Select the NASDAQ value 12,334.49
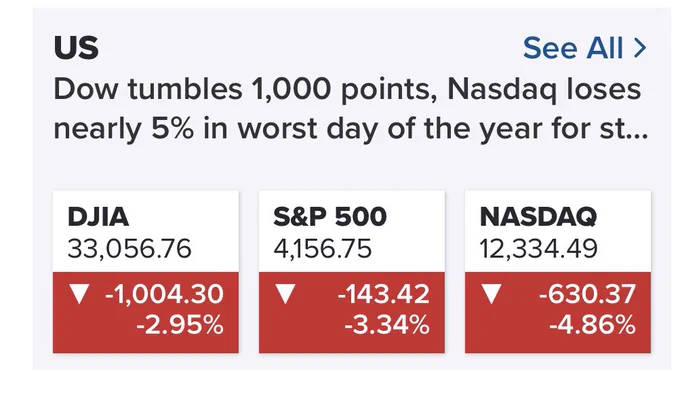 539,249
